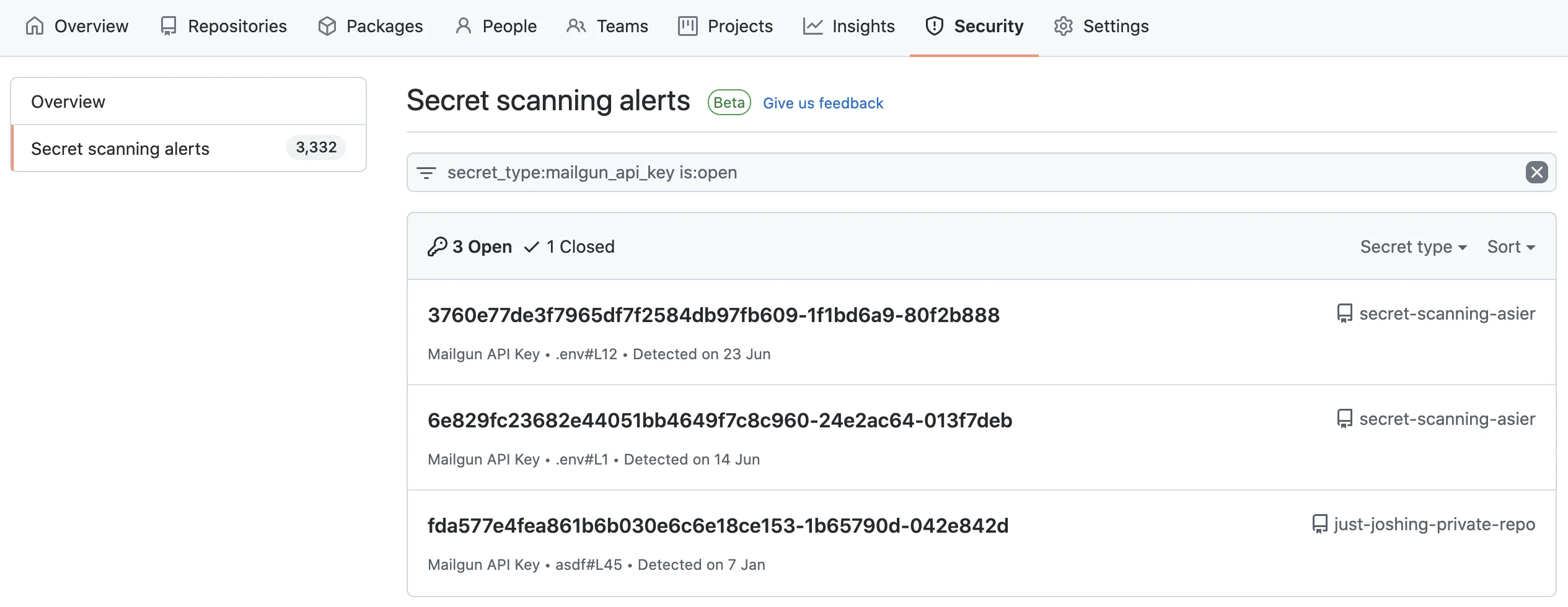Click the Packages box icon
The height and width of the screenshot is (607, 1568).
click(x=327, y=26)
